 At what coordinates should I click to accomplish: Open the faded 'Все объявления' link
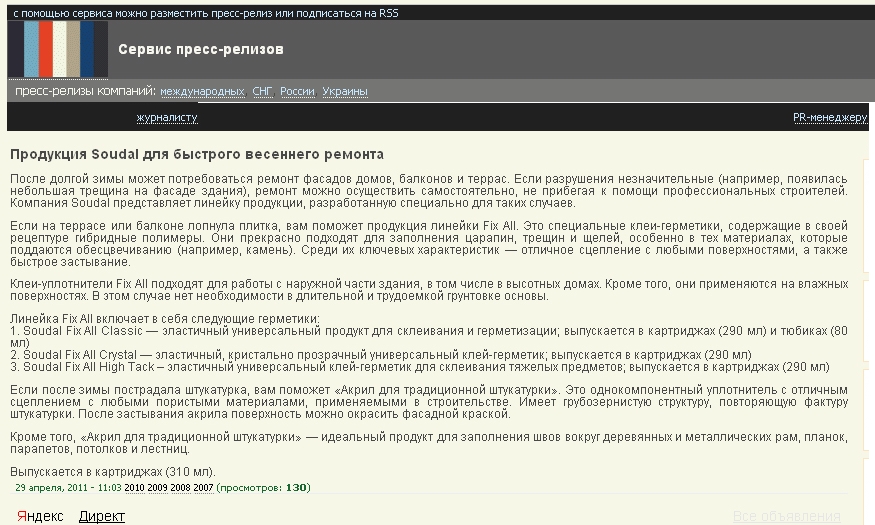tap(786, 516)
